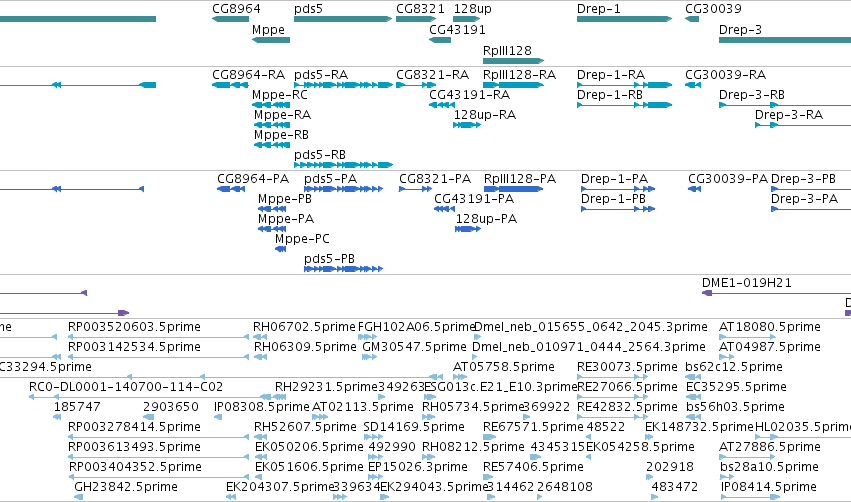The width and height of the screenshot is (851, 502).
Task: Select the RP003142534.5prime EST label
Action: pos(134,347)
